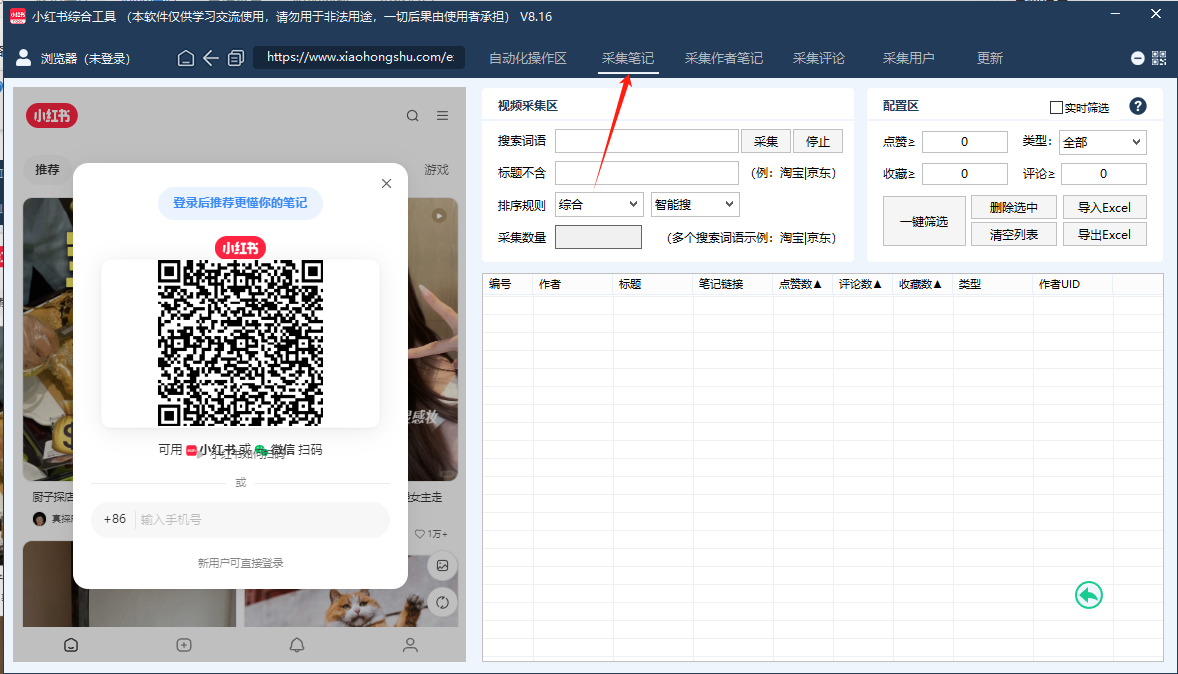The image size is (1178, 674).
Task: Open the 智能搜 dropdown
Action: (x=695, y=204)
